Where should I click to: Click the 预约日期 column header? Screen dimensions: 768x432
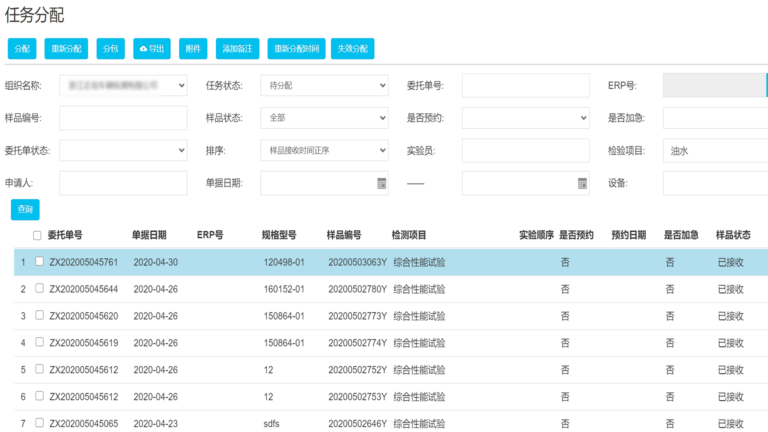click(x=629, y=236)
